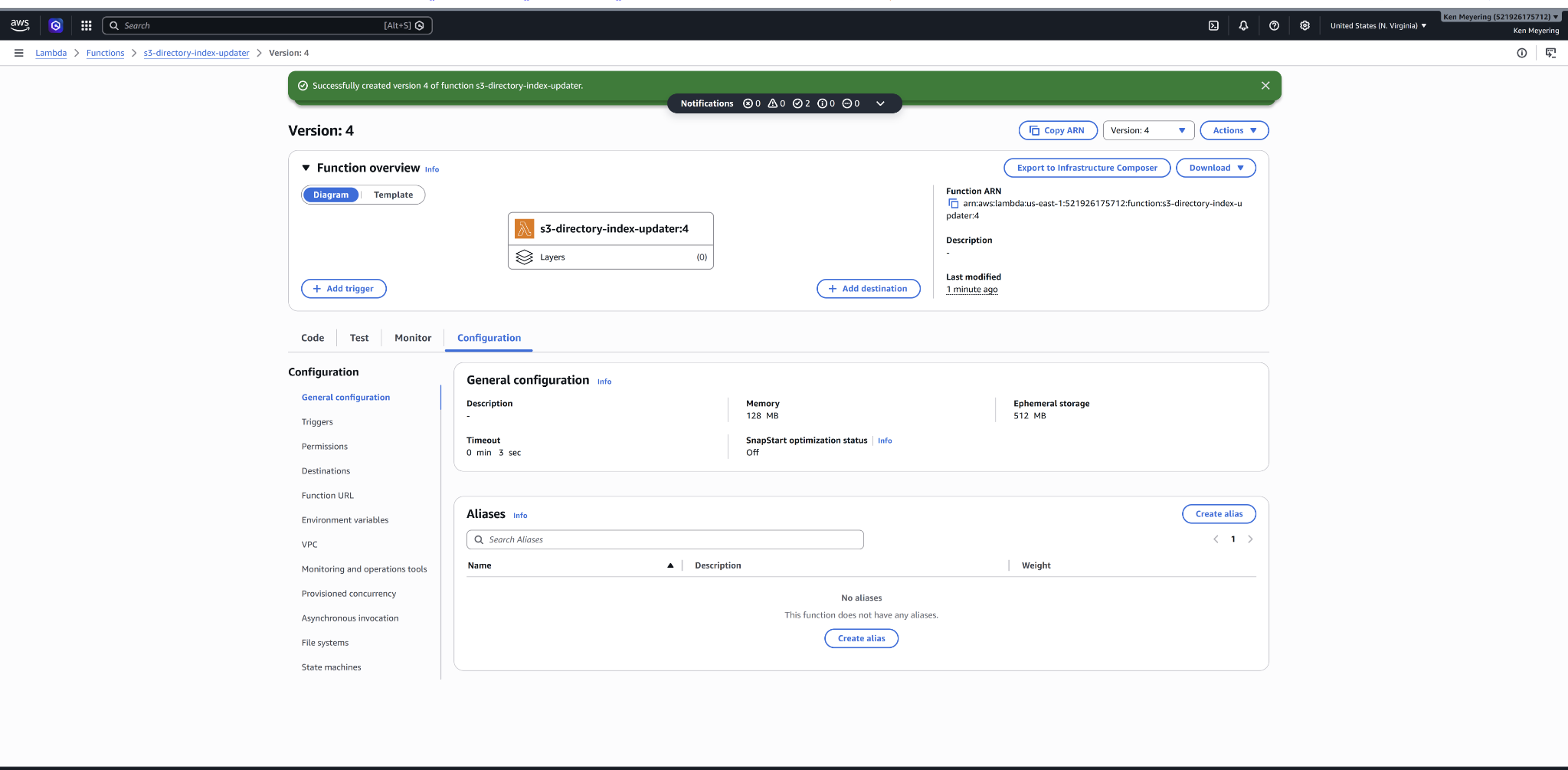The height and width of the screenshot is (770, 1568).
Task: Open the settings gear icon
Action: (x=1304, y=25)
